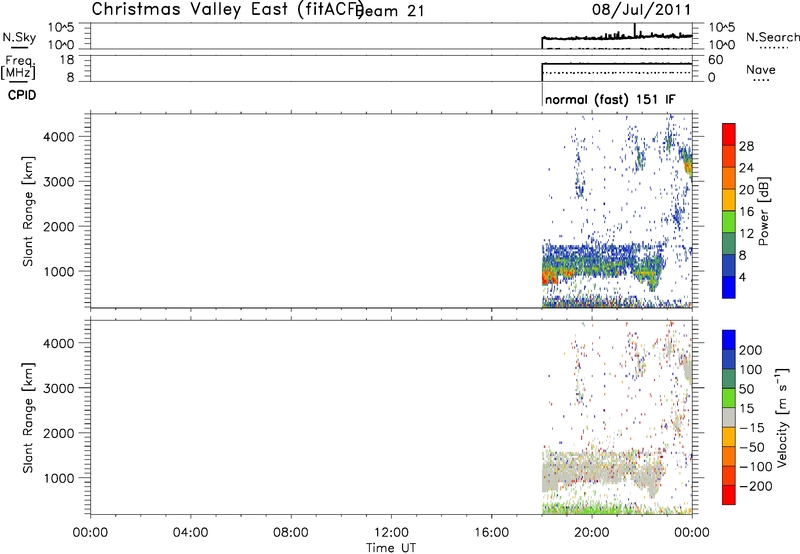This screenshot has height=554, width=800.
Task: Click the green near-range band in velocity panel
Action: pyautogui.click(x=592, y=508)
